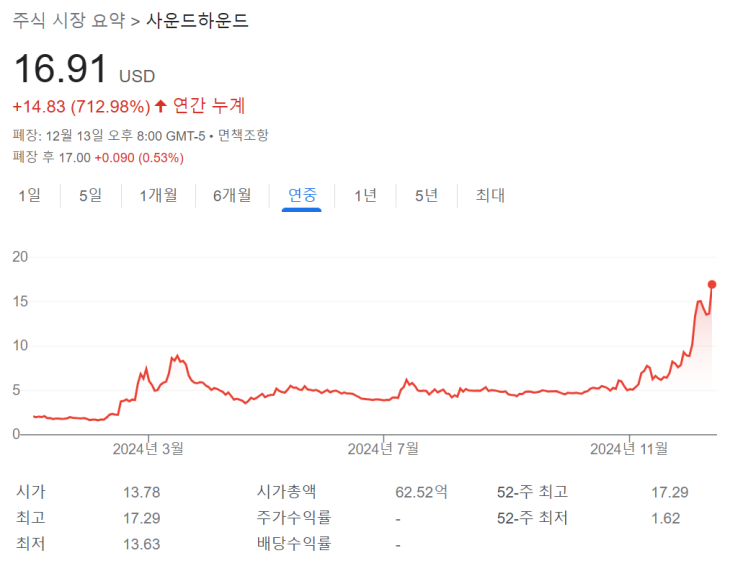
Task: Click the +14.83 (712.98%) change value
Action: (81, 106)
